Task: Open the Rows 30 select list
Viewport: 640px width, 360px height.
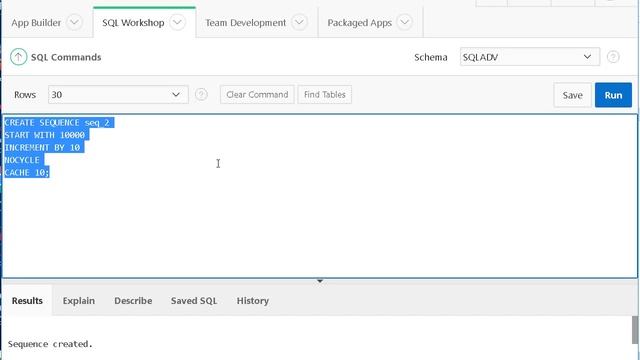Action: (x=118, y=94)
